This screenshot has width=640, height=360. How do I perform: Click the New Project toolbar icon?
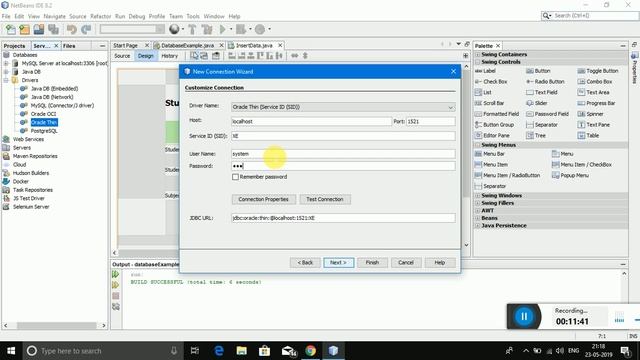pyautogui.click(x=24, y=29)
